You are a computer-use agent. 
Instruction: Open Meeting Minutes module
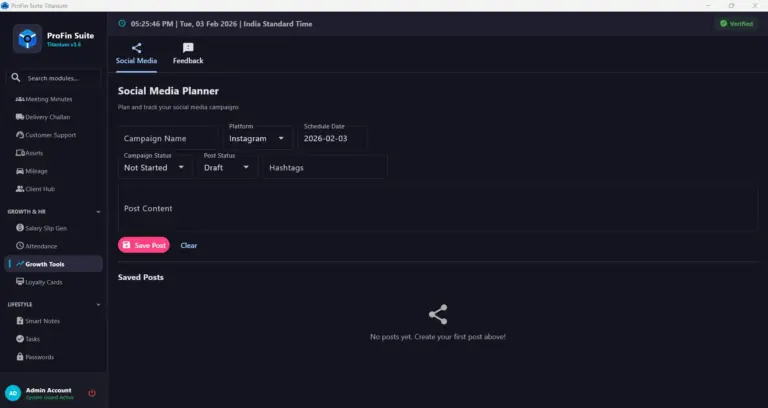49,99
